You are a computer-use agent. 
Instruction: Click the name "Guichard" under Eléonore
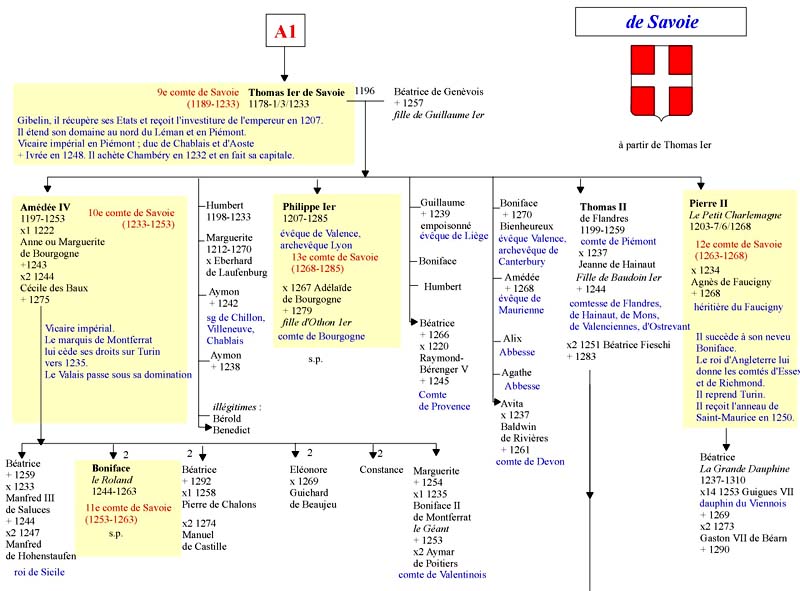(309, 493)
